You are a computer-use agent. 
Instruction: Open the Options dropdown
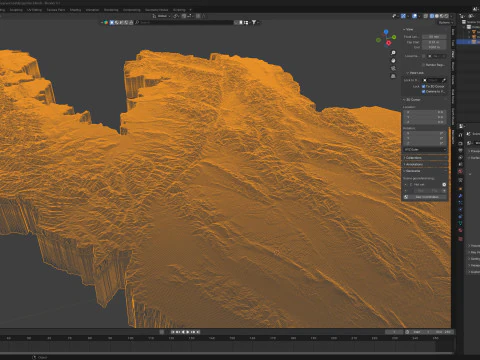click(445, 22)
